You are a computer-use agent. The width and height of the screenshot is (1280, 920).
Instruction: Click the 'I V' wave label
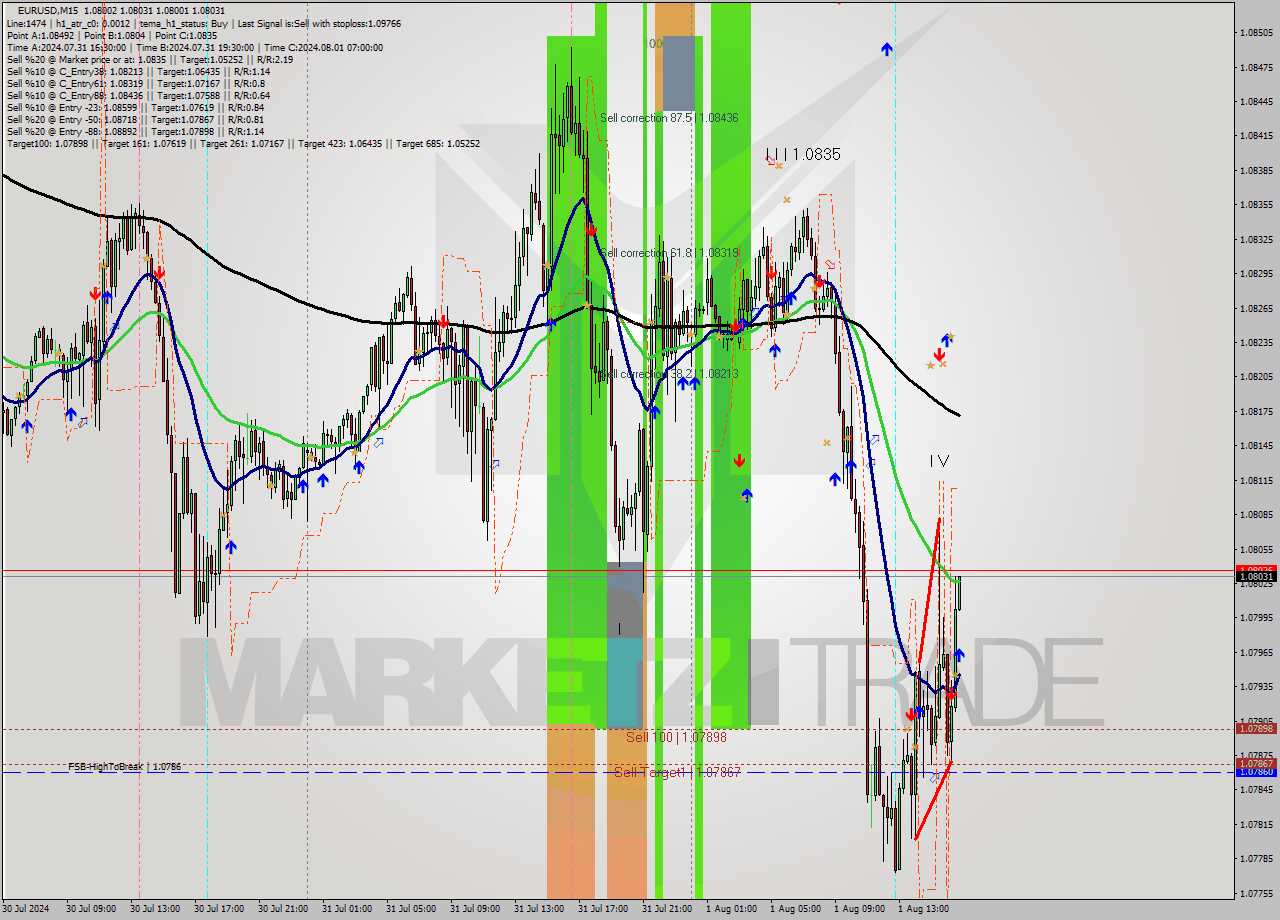(x=939, y=461)
